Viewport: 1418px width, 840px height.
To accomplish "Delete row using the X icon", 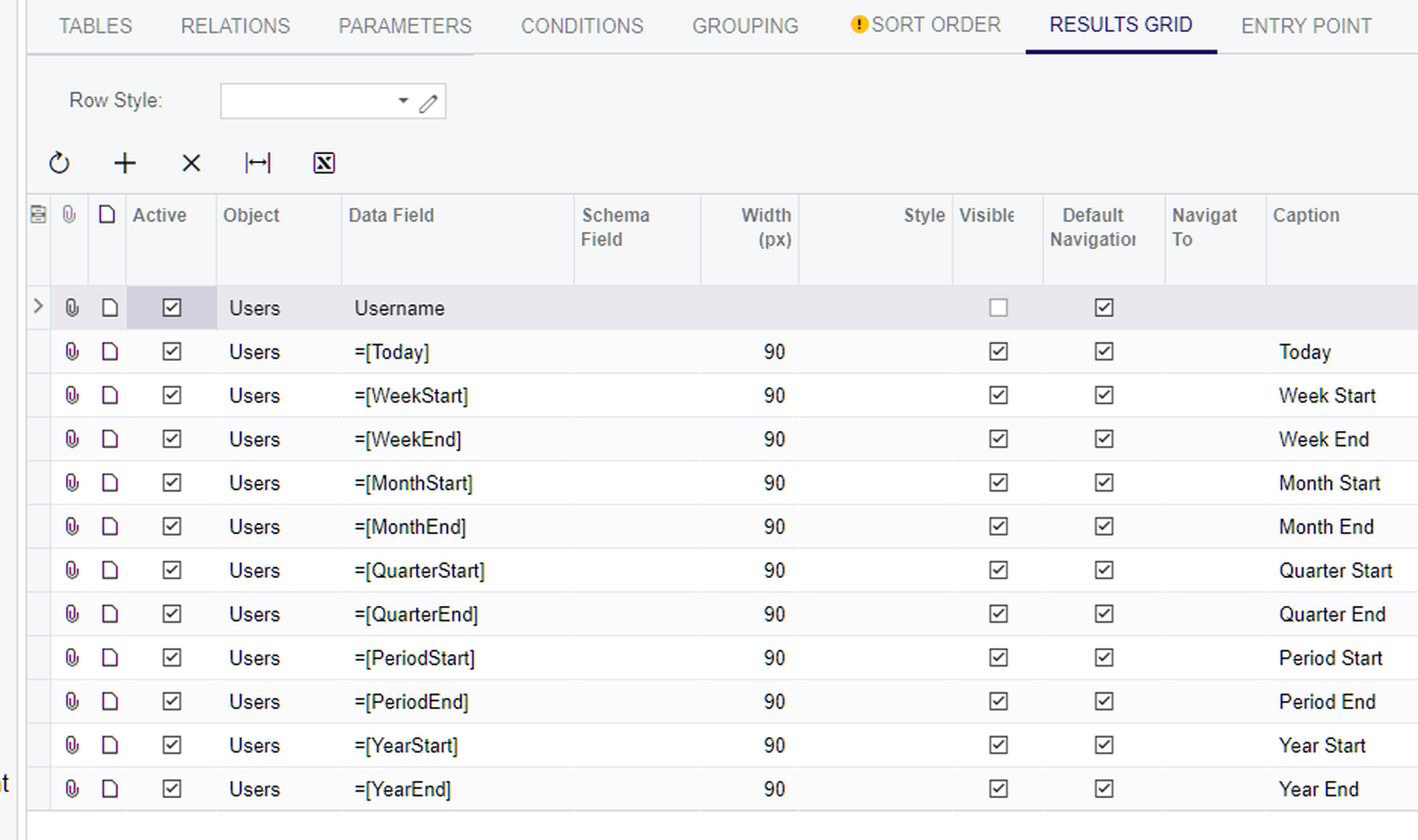I will pyautogui.click(x=191, y=163).
